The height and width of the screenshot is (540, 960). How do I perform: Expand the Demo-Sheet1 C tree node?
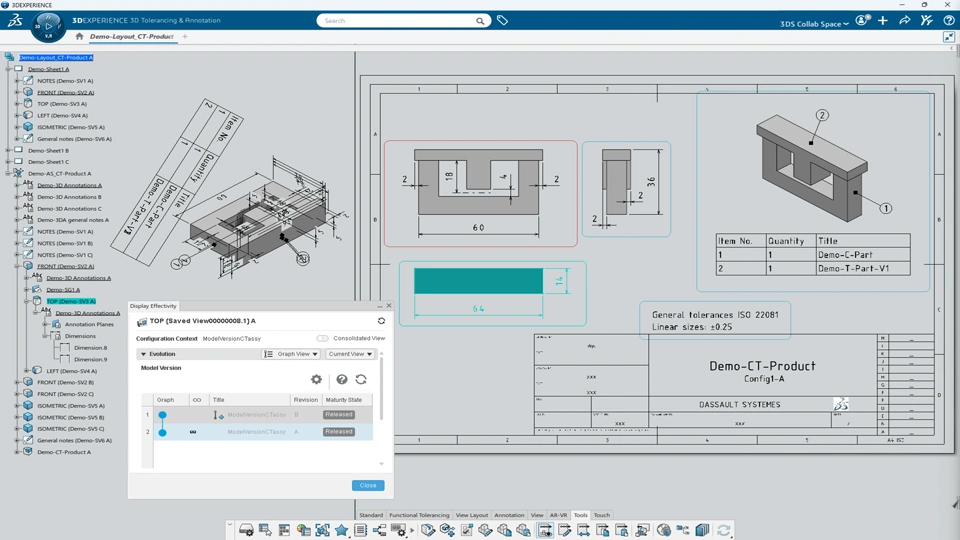8,162
